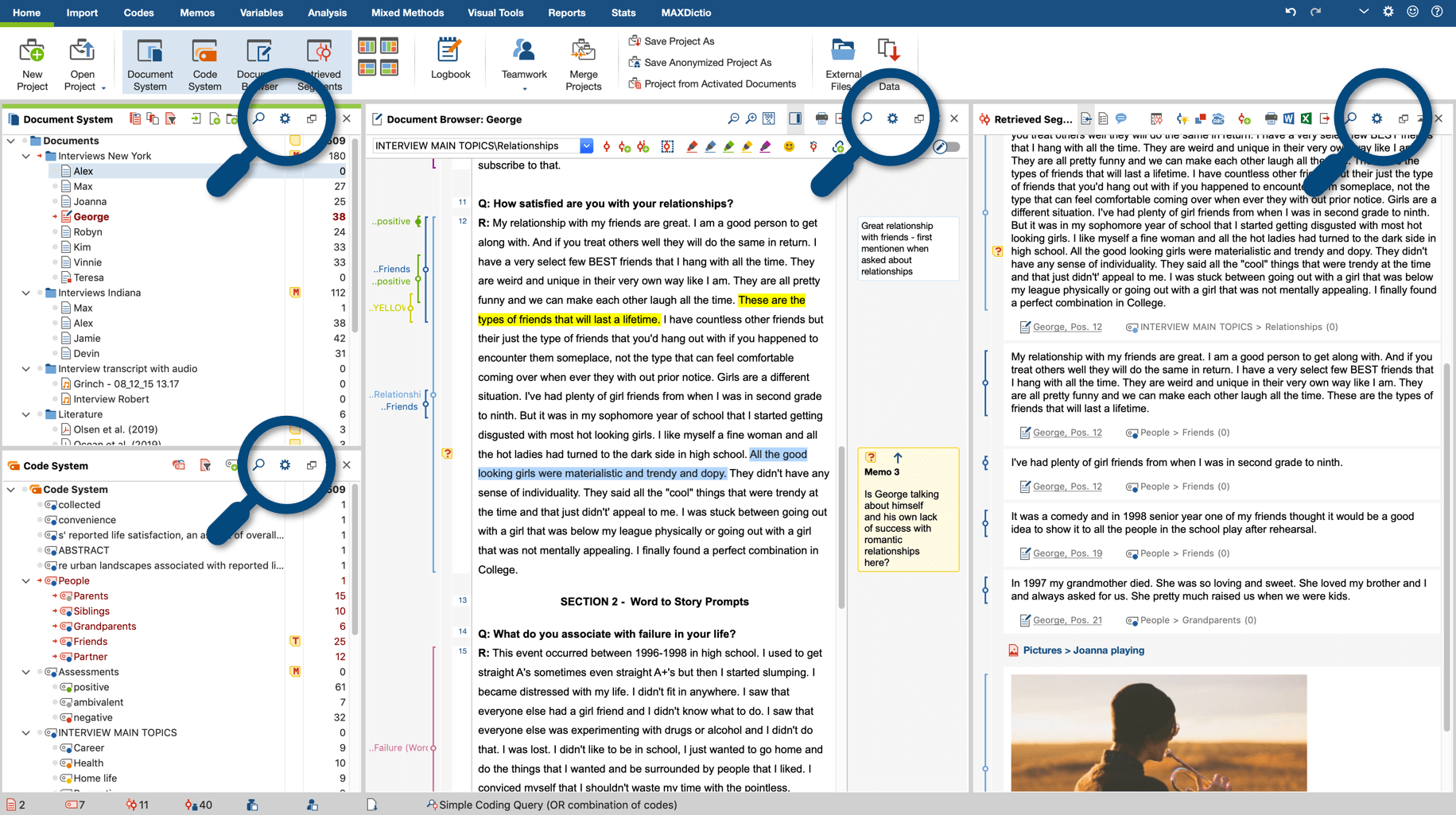Image resolution: width=1456 pixels, height=815 pixels.
Task: Open Document System settings gear
Action: [285, 118]
